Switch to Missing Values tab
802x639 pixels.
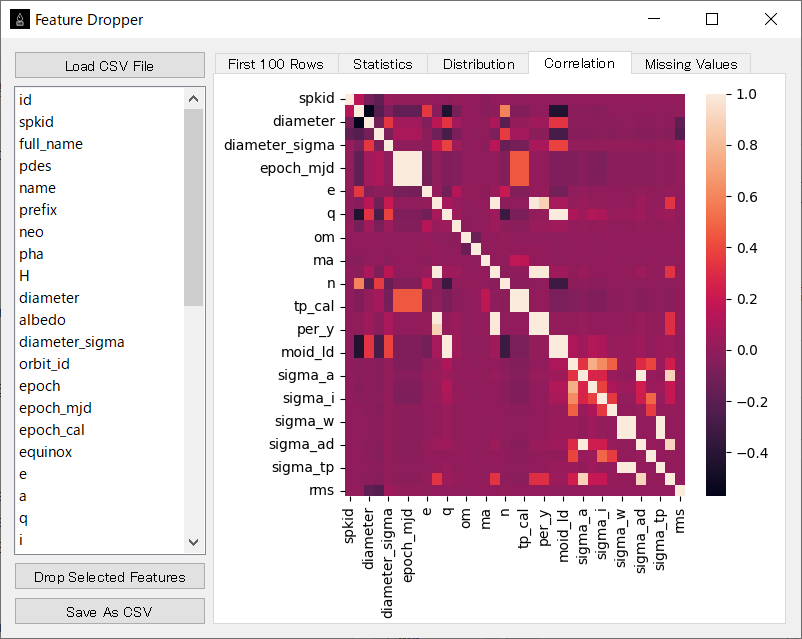pyautogui.click(x=691, y=64)
